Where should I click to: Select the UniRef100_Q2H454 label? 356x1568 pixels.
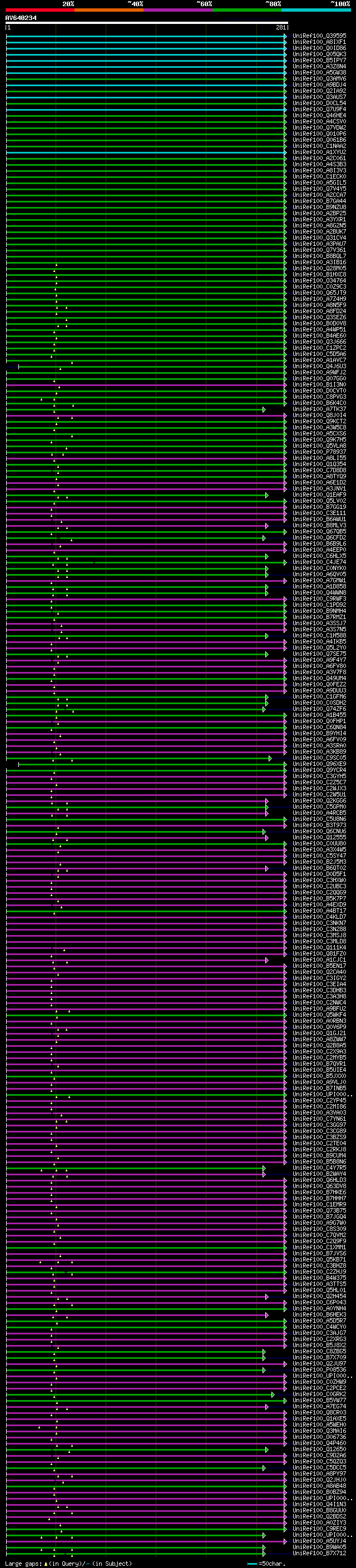click(319, 1296)
